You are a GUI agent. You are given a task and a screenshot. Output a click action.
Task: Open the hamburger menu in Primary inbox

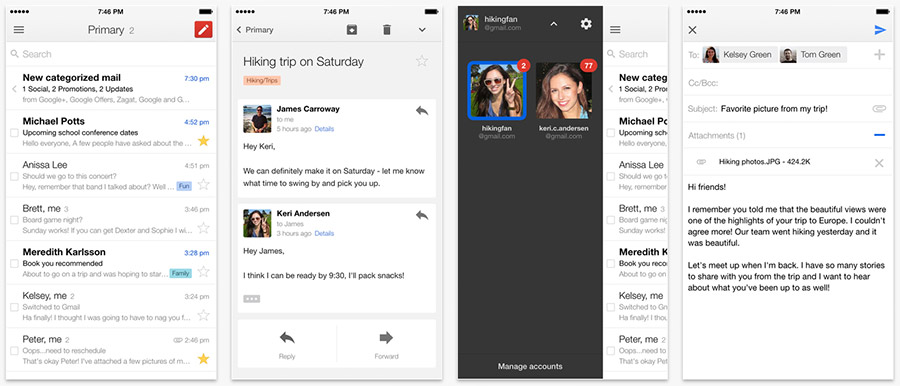(x=19, y=30)
